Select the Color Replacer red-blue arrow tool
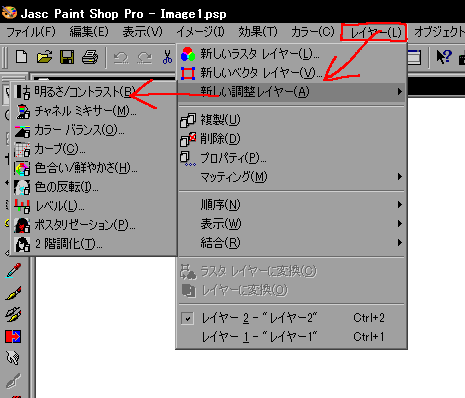The image size is (465, 398). [x=13, y=336]
